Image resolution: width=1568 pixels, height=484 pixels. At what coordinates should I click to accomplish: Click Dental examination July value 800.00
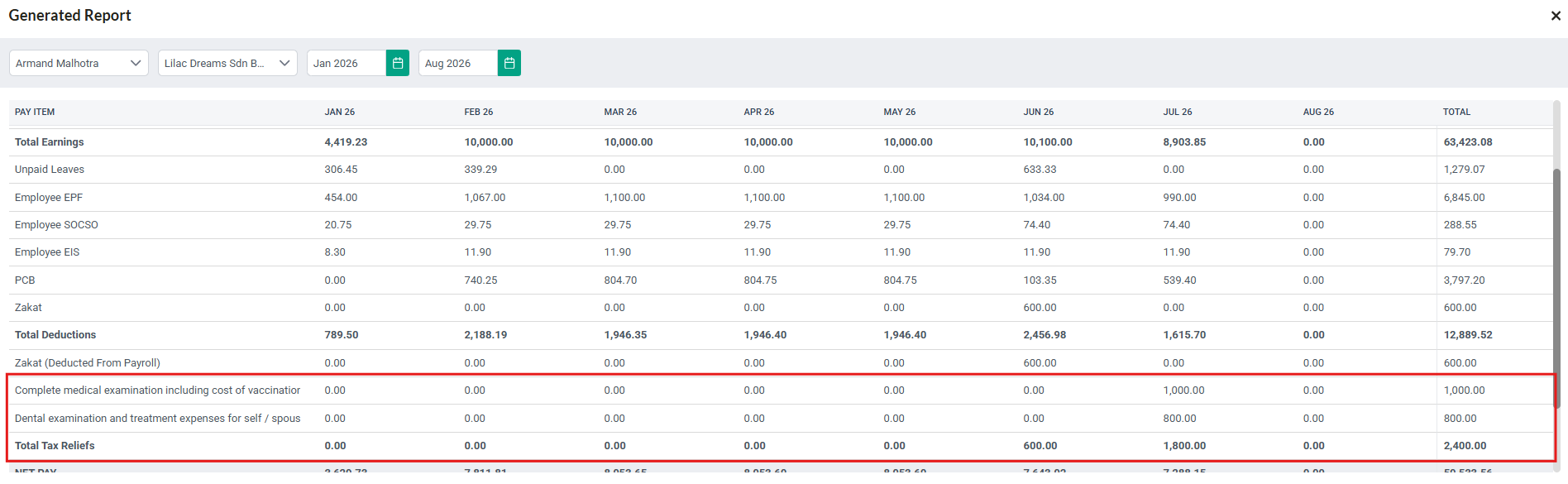pyautogui.click(x=1179, y=419)
